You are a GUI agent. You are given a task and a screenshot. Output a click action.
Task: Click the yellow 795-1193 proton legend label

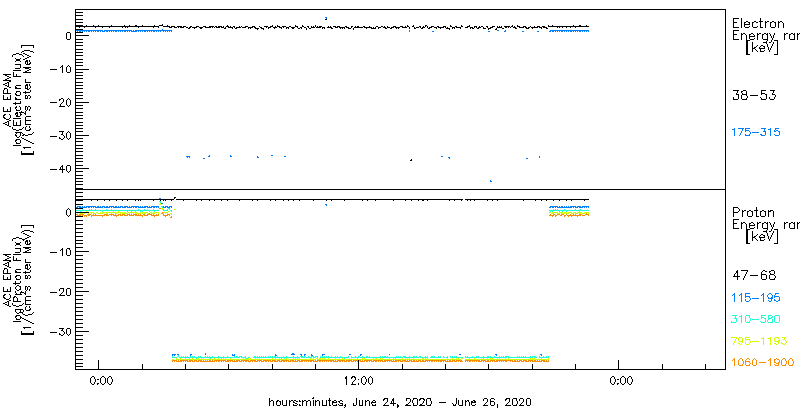pyautogui.click(x=760, y=341)
